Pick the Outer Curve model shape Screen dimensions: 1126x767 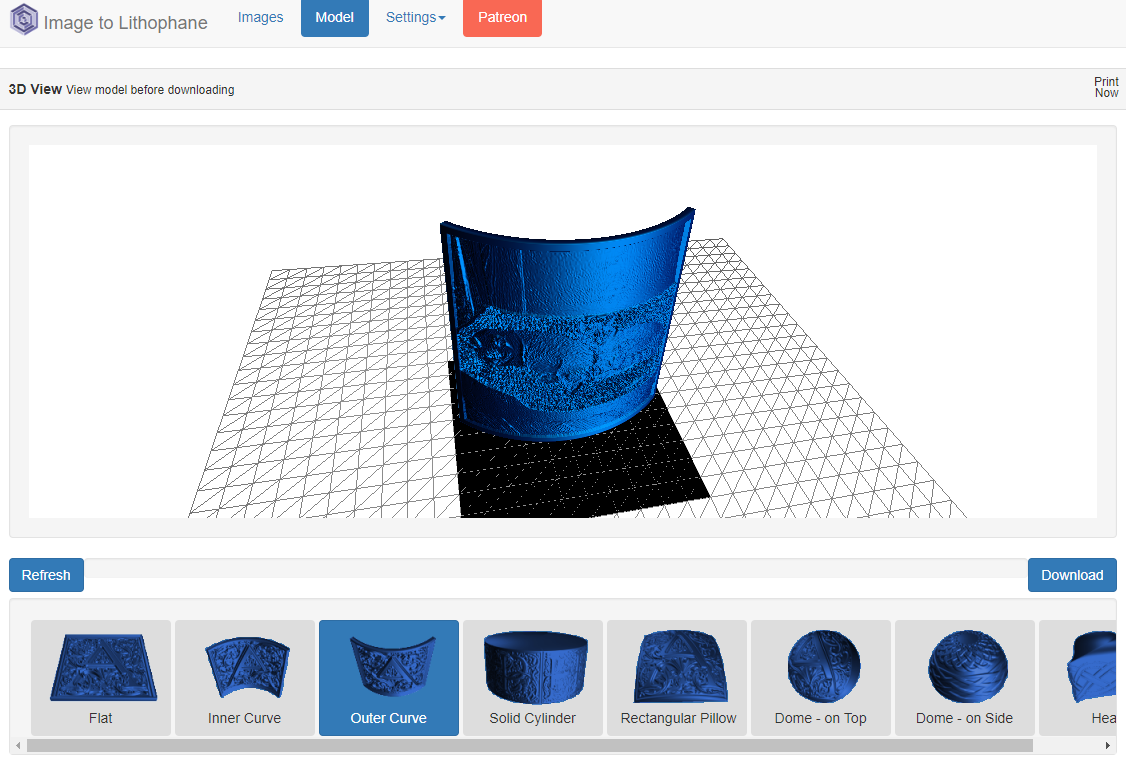(388, 677)
